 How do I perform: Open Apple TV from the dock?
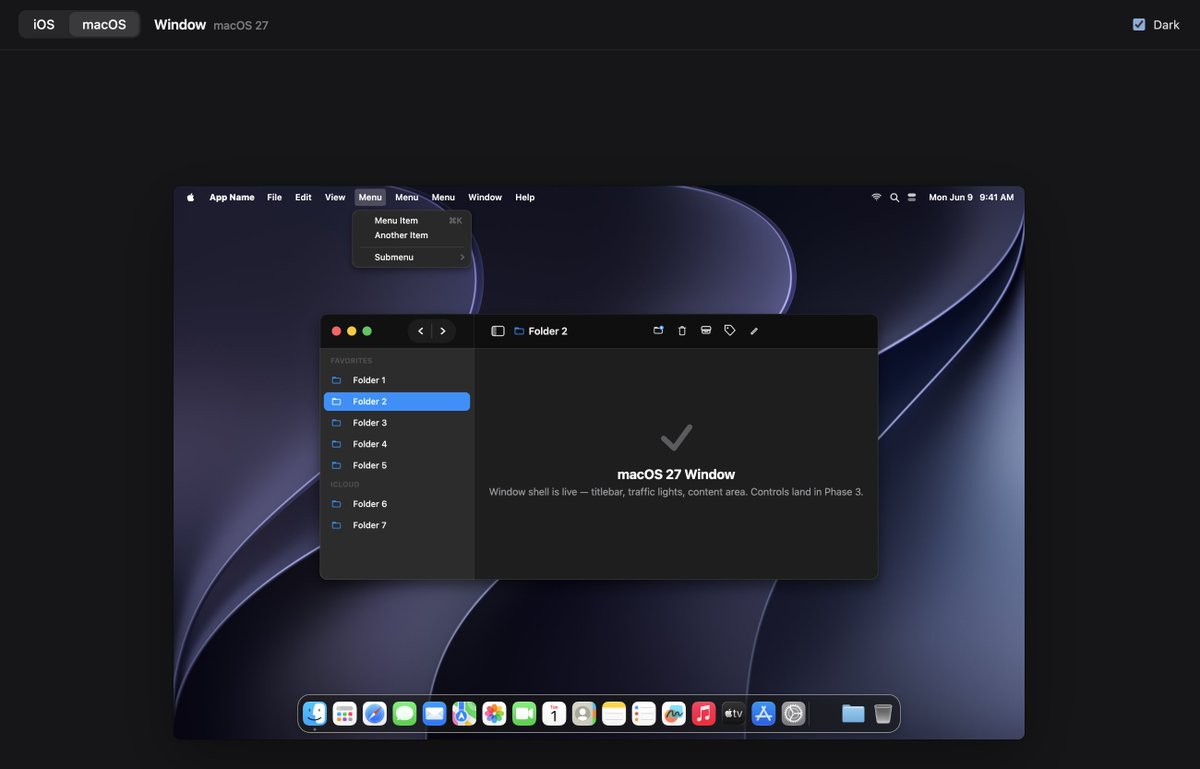coord(733,713)
